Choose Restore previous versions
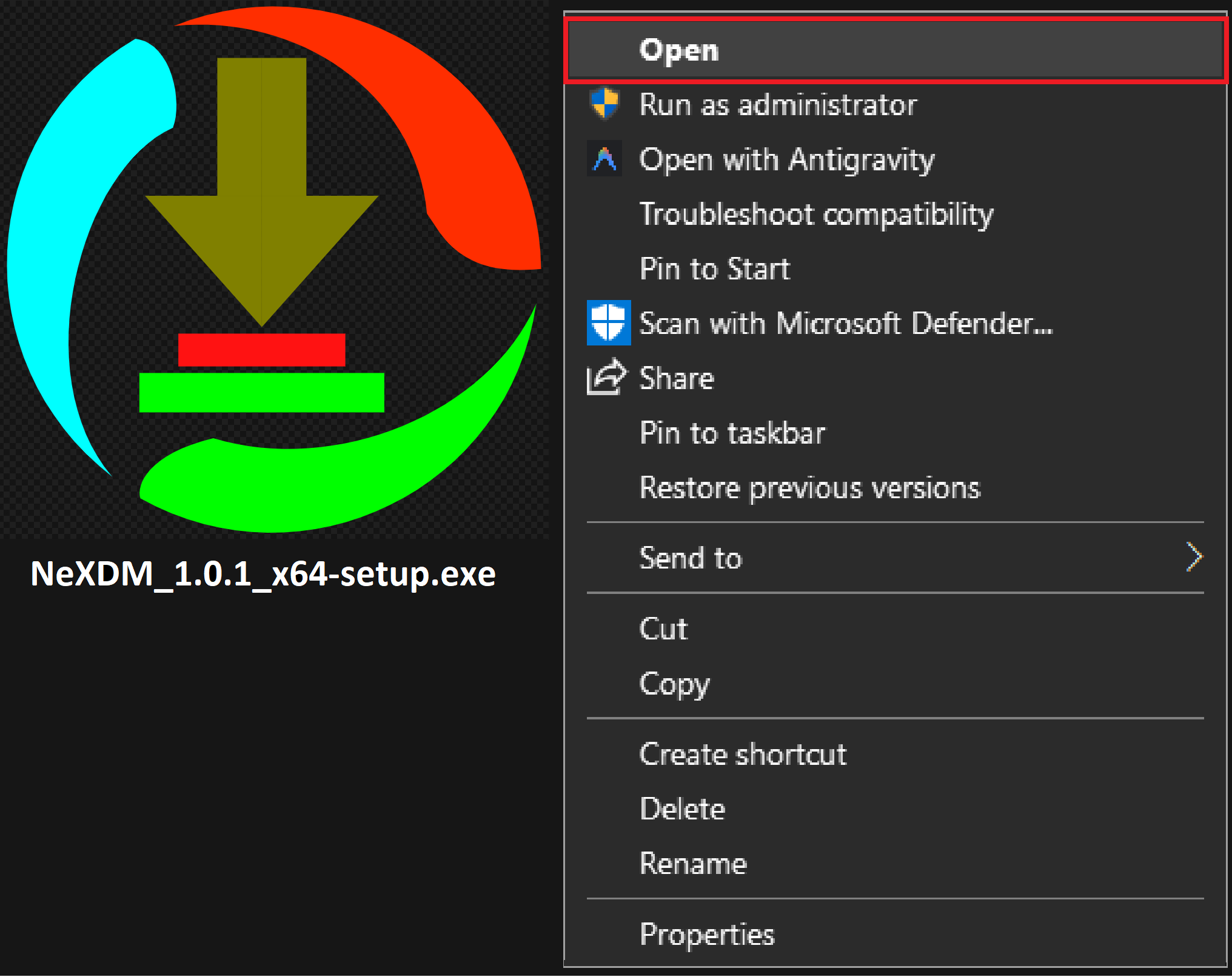1232x977 pixels. (x=809, y=487)
